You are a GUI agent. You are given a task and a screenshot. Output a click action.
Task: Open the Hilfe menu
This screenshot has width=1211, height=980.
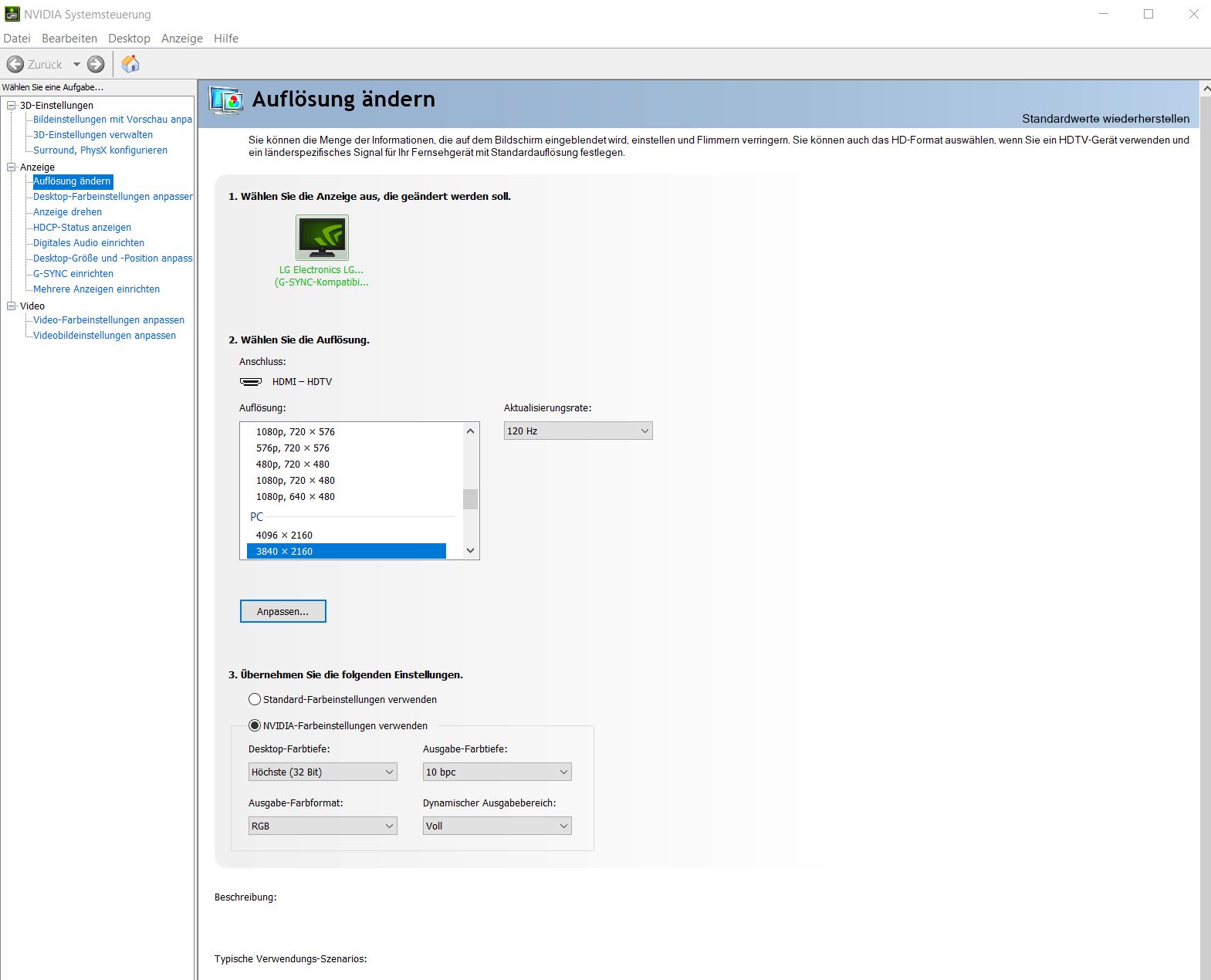(226, 38)
